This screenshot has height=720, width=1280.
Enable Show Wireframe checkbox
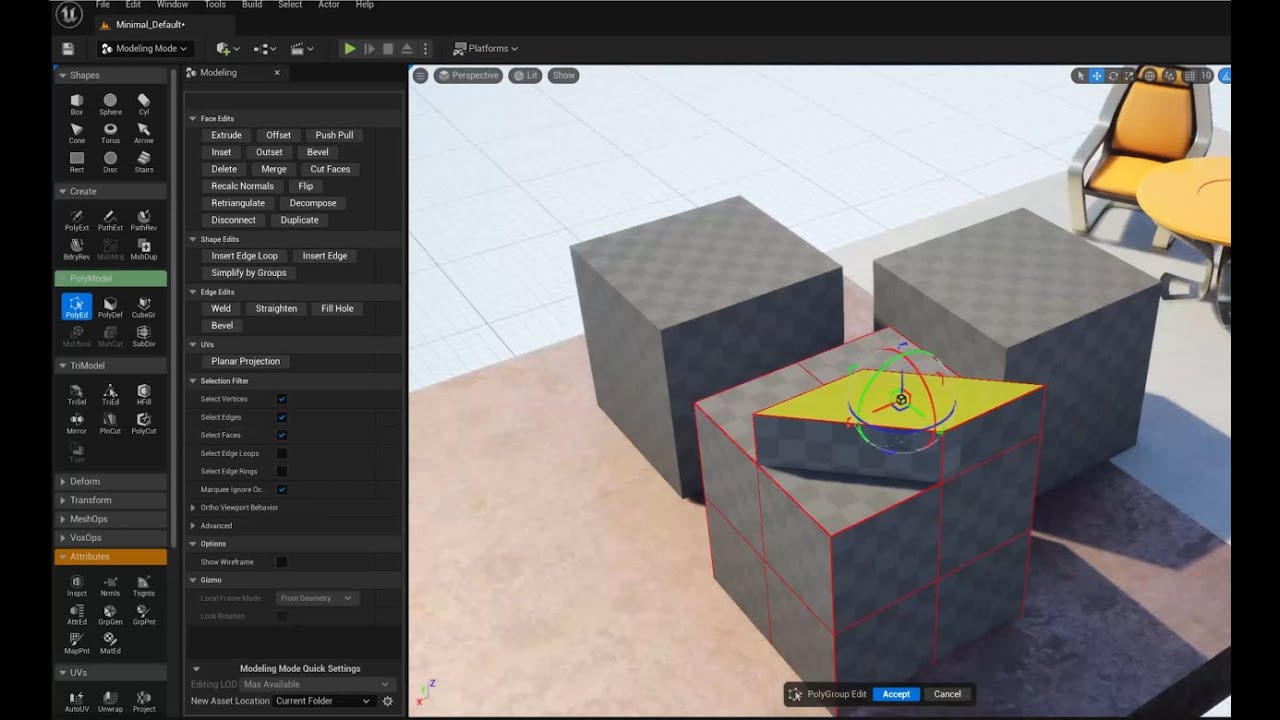(x=282, y=562)
